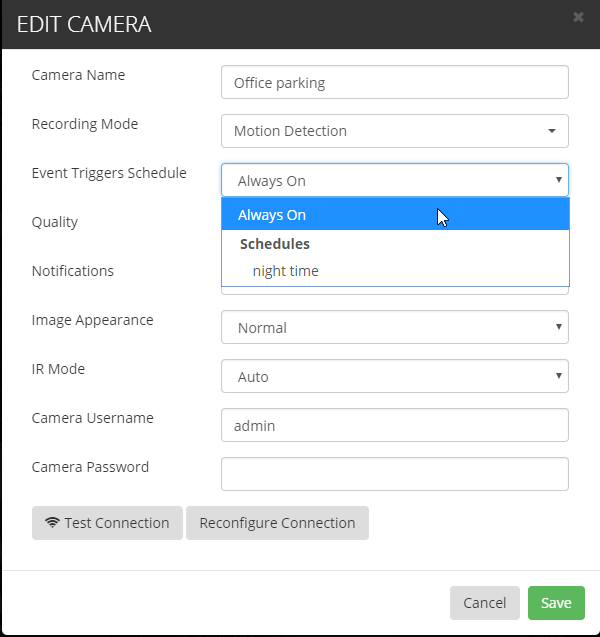600x637 pixels.
Task: Focus the Camera Name text field
Action: click(394, 83)
